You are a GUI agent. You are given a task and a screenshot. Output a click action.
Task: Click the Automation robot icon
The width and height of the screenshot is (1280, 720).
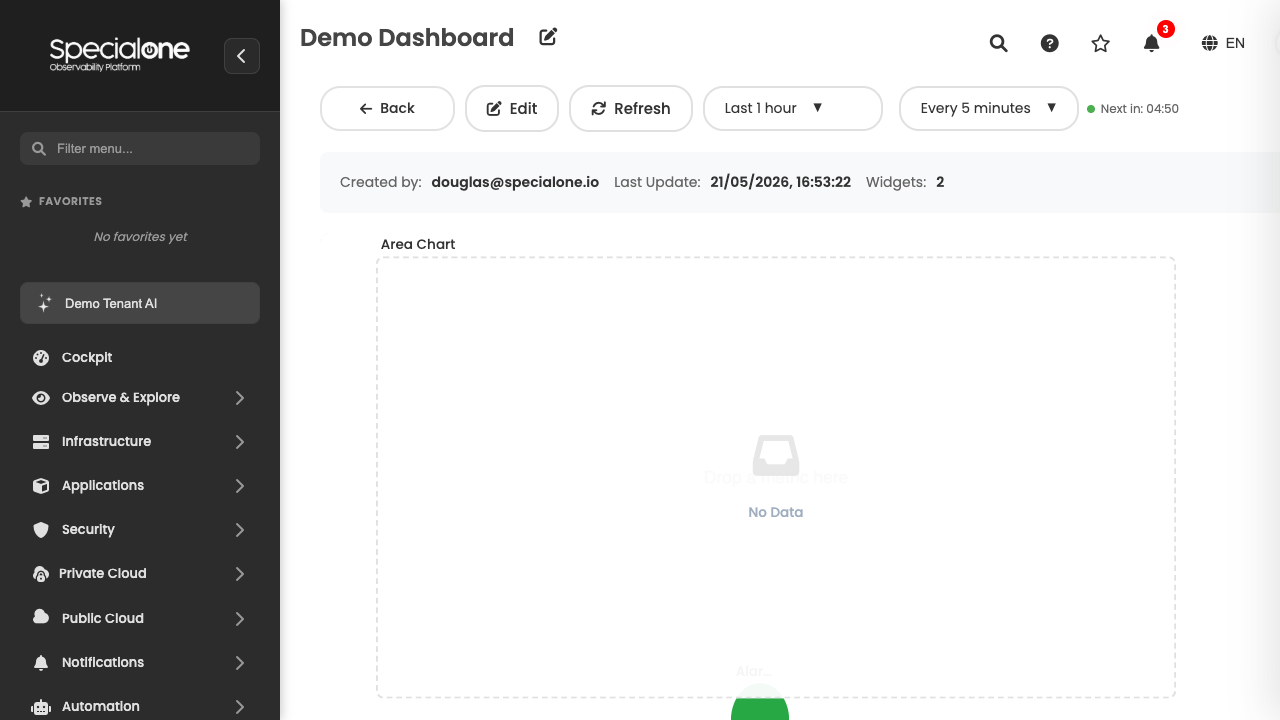(x=41, y=706)
